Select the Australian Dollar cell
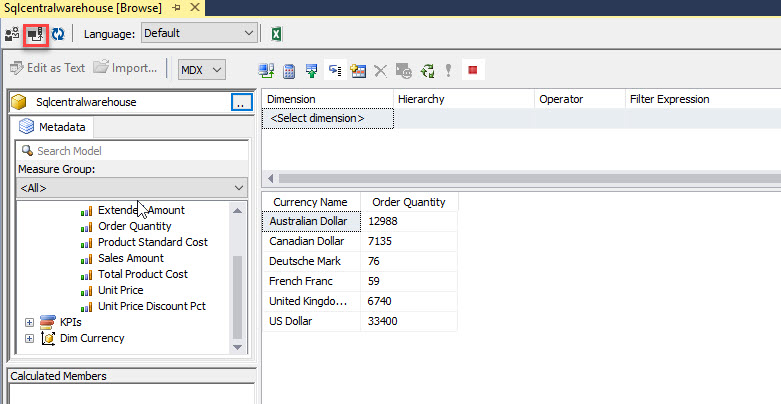Viewport: 781px width, 404px height. click(x=311, y=221)
